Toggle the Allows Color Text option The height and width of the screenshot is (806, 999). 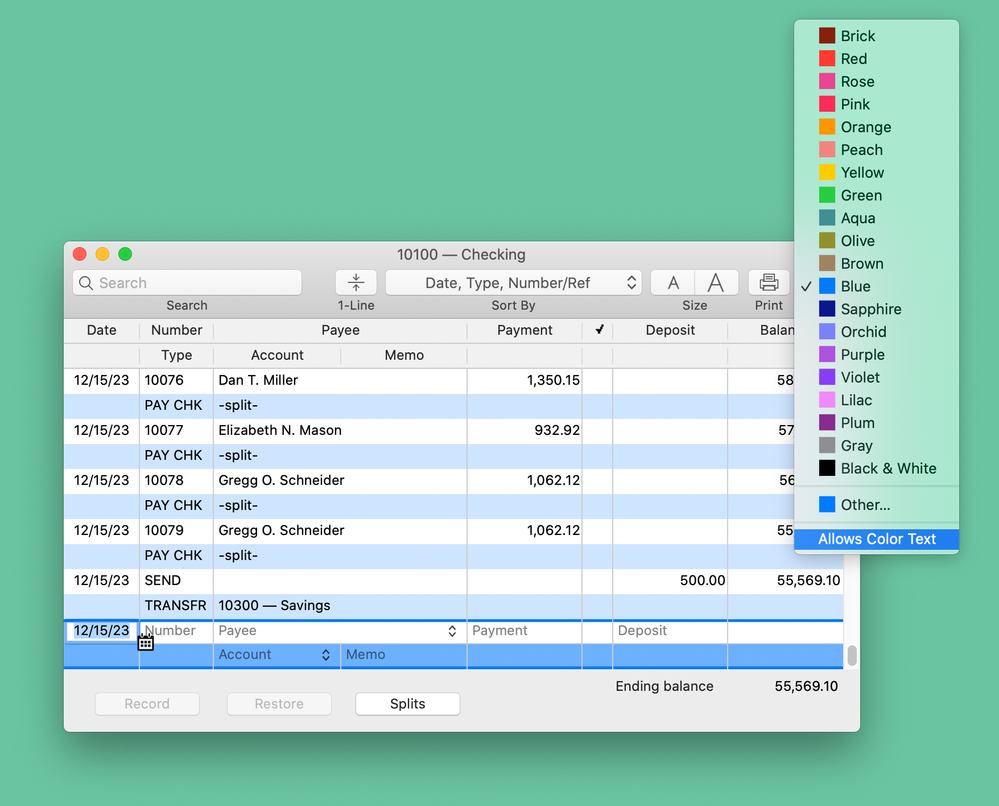point(876,539)
